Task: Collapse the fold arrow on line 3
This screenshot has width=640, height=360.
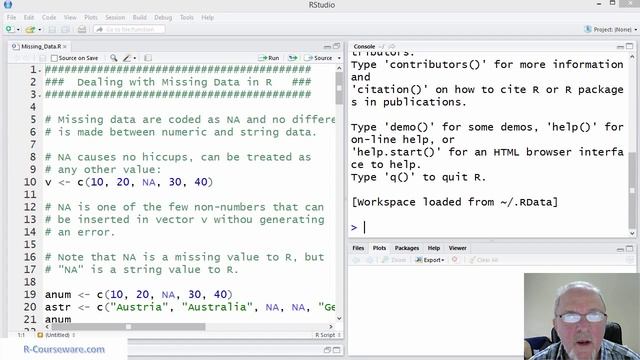Action: tap(40, 96)
